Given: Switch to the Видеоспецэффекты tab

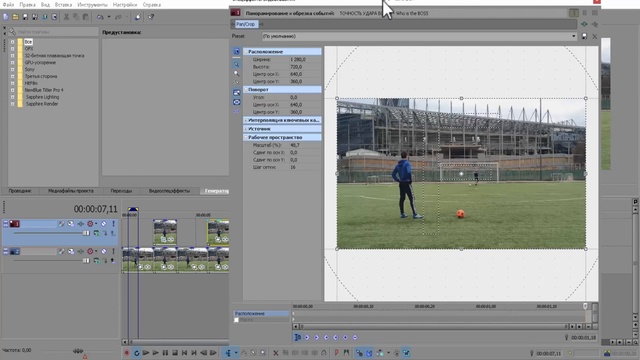Looking at the screenshot, I should coord(169,191).
